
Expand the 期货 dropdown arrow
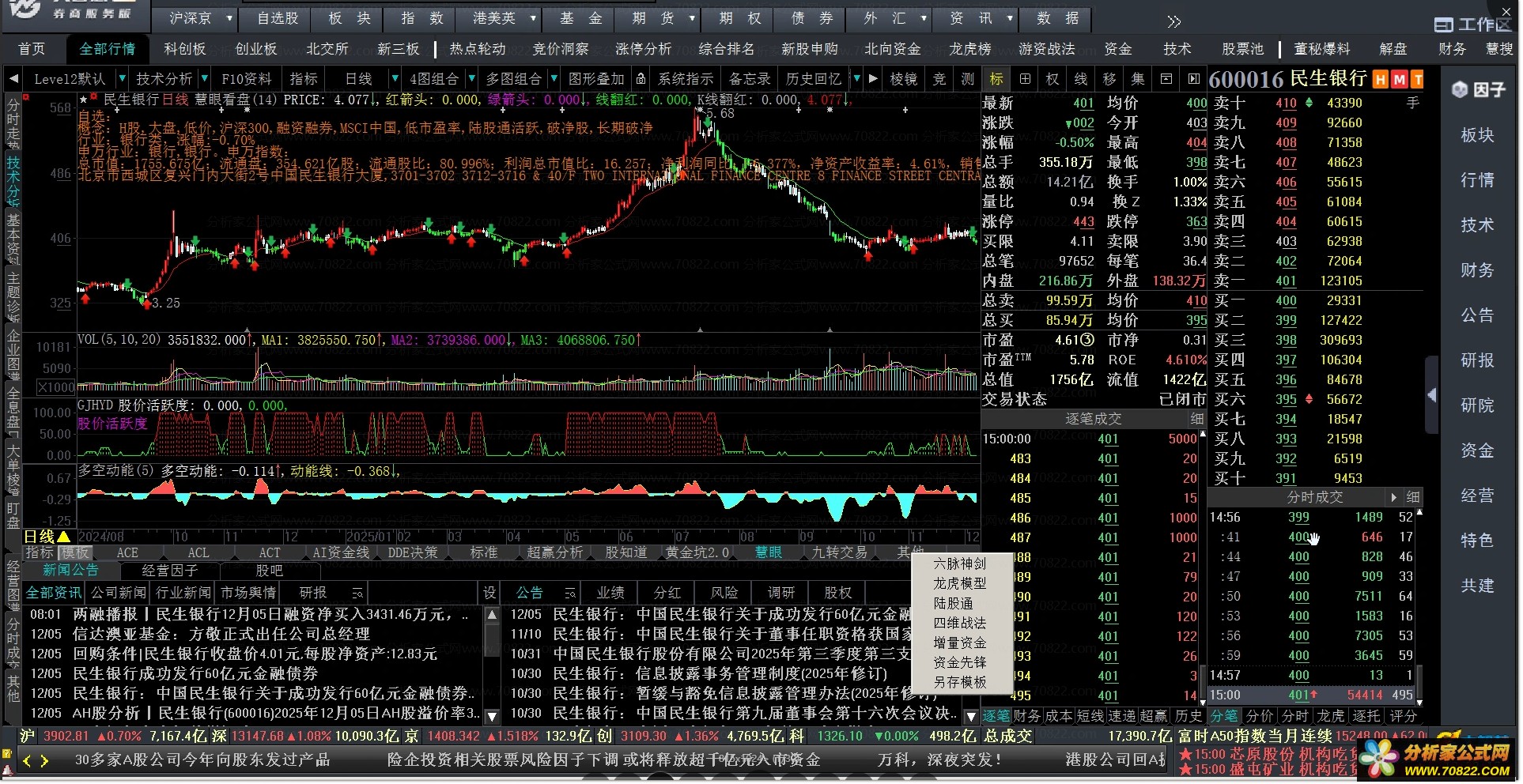[693, 18]
